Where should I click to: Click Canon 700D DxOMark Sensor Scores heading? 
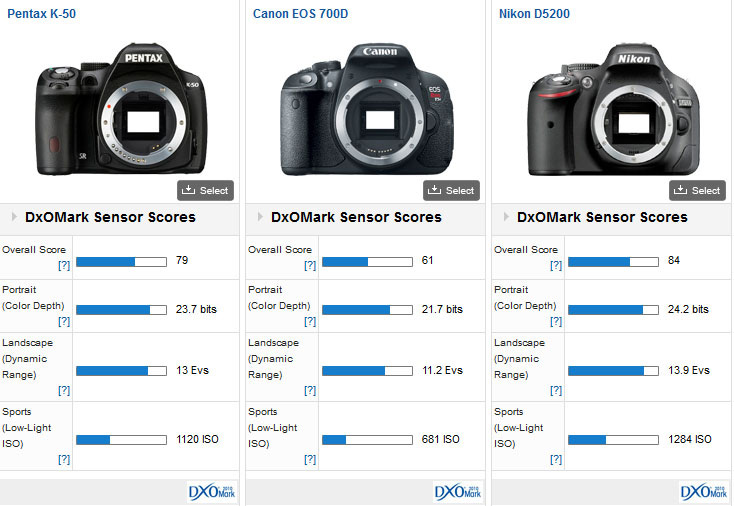pyautogui.click(x=356, y=217)
